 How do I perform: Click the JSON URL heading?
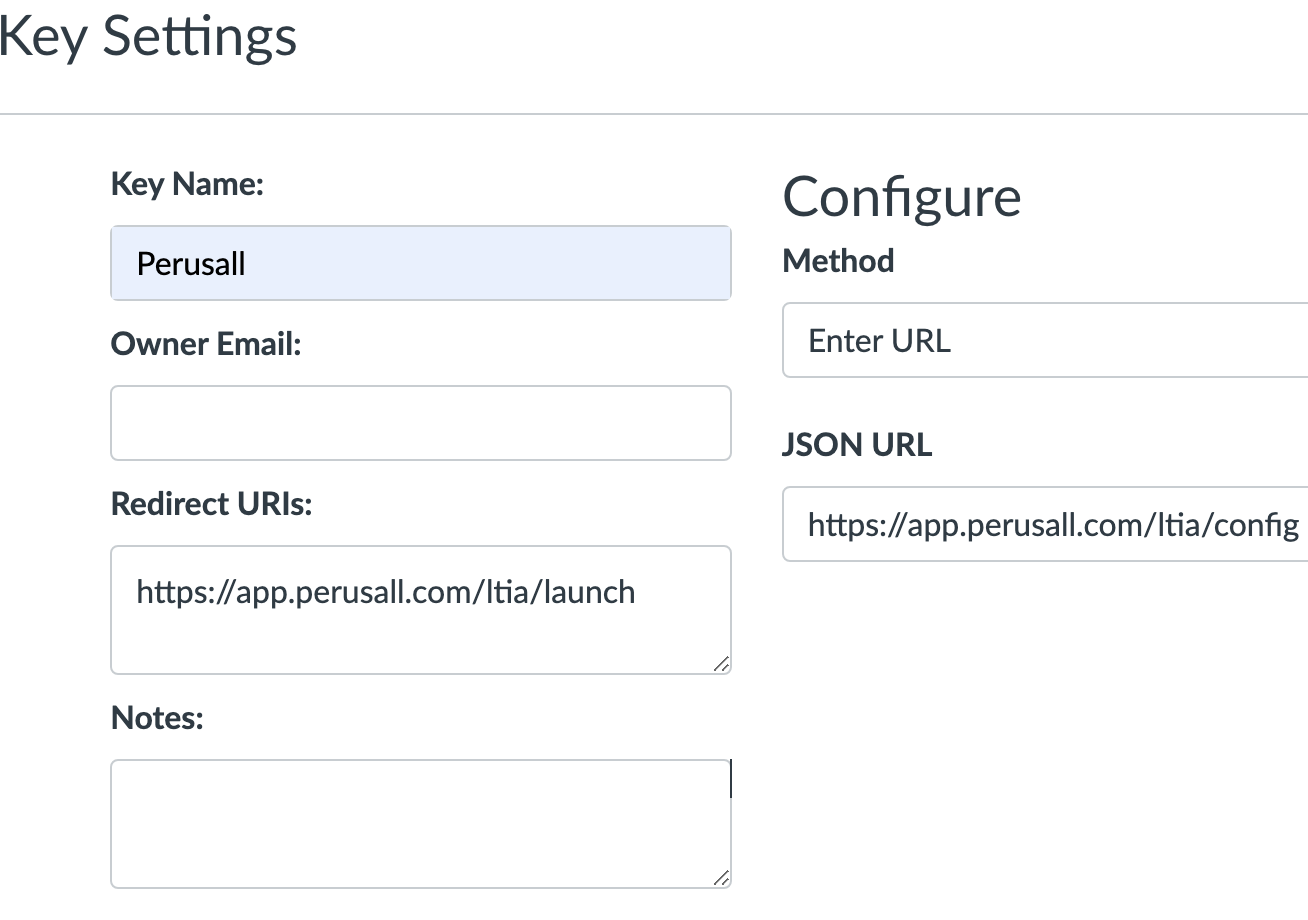856,444
